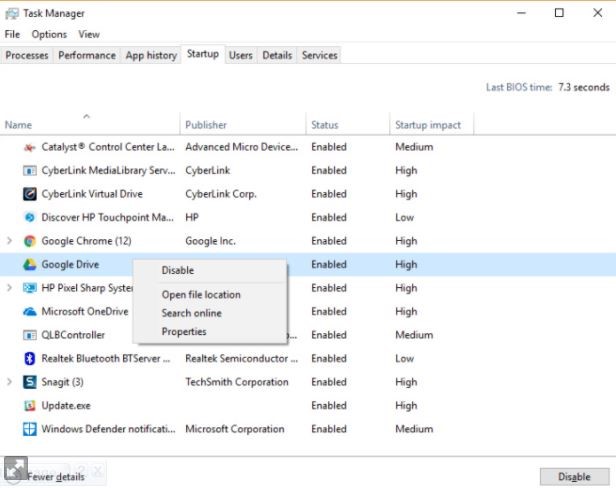
Task: Select the Update.exe row name
Action: click(x=66, y=405)
